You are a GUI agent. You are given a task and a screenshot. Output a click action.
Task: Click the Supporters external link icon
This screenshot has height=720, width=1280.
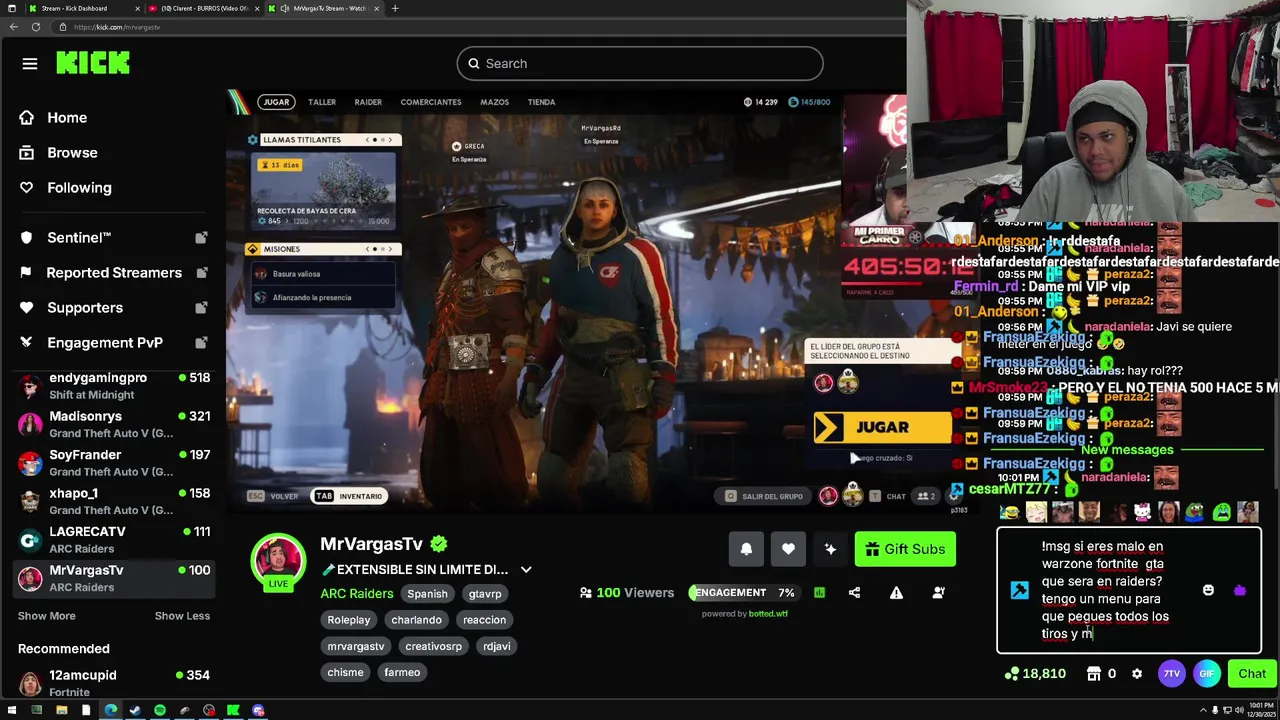[201, 308]
